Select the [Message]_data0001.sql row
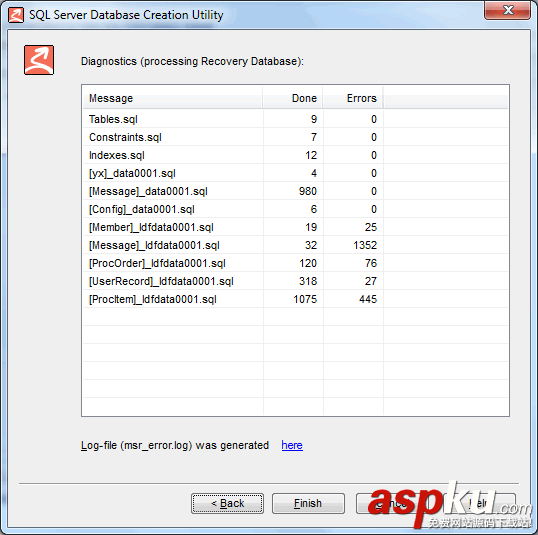 295,191
